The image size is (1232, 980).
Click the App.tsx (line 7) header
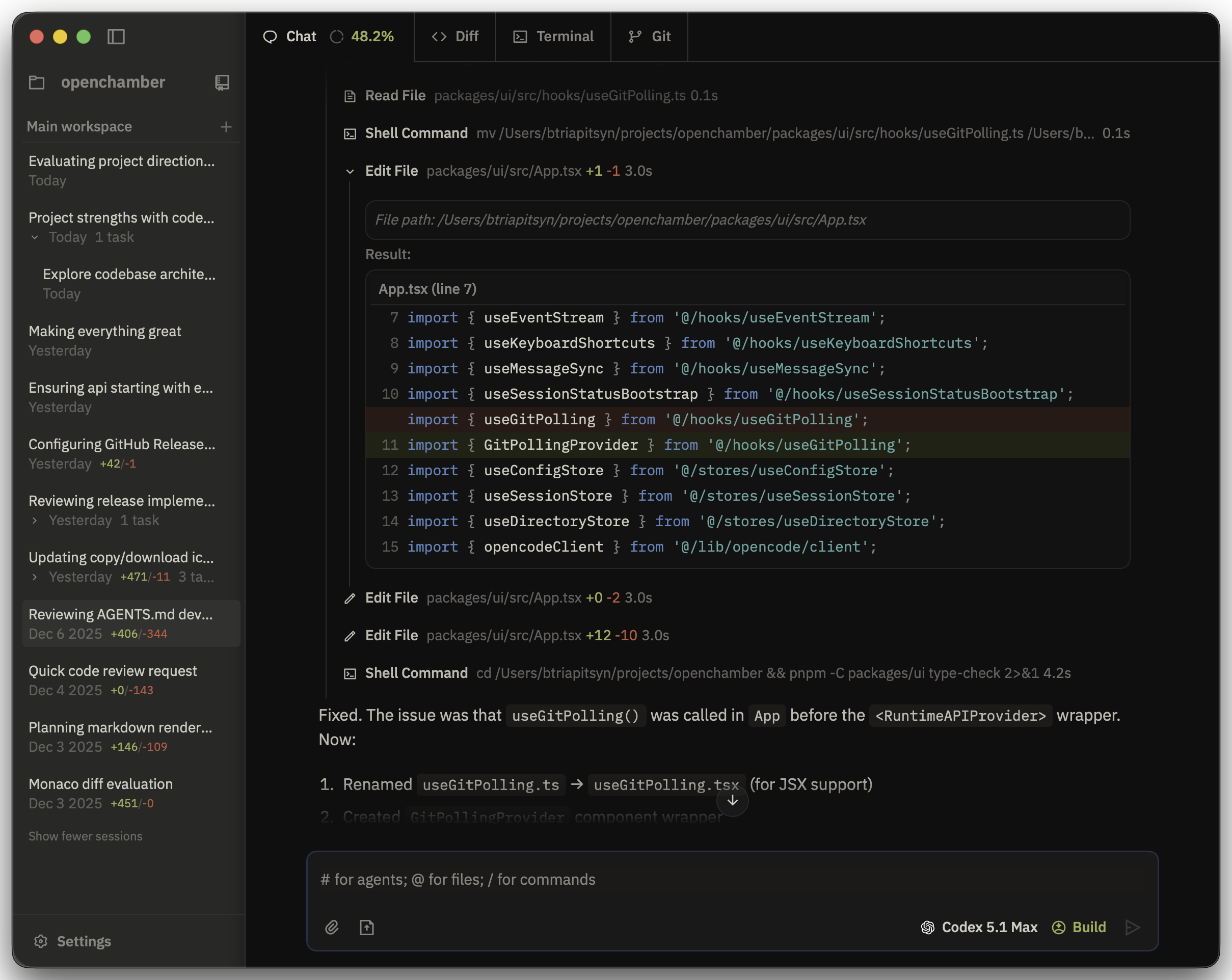(x=427, y=289)
